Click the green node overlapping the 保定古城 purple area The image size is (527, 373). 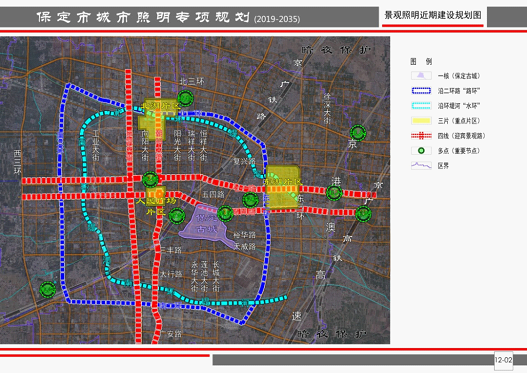(x=225, y=213)
